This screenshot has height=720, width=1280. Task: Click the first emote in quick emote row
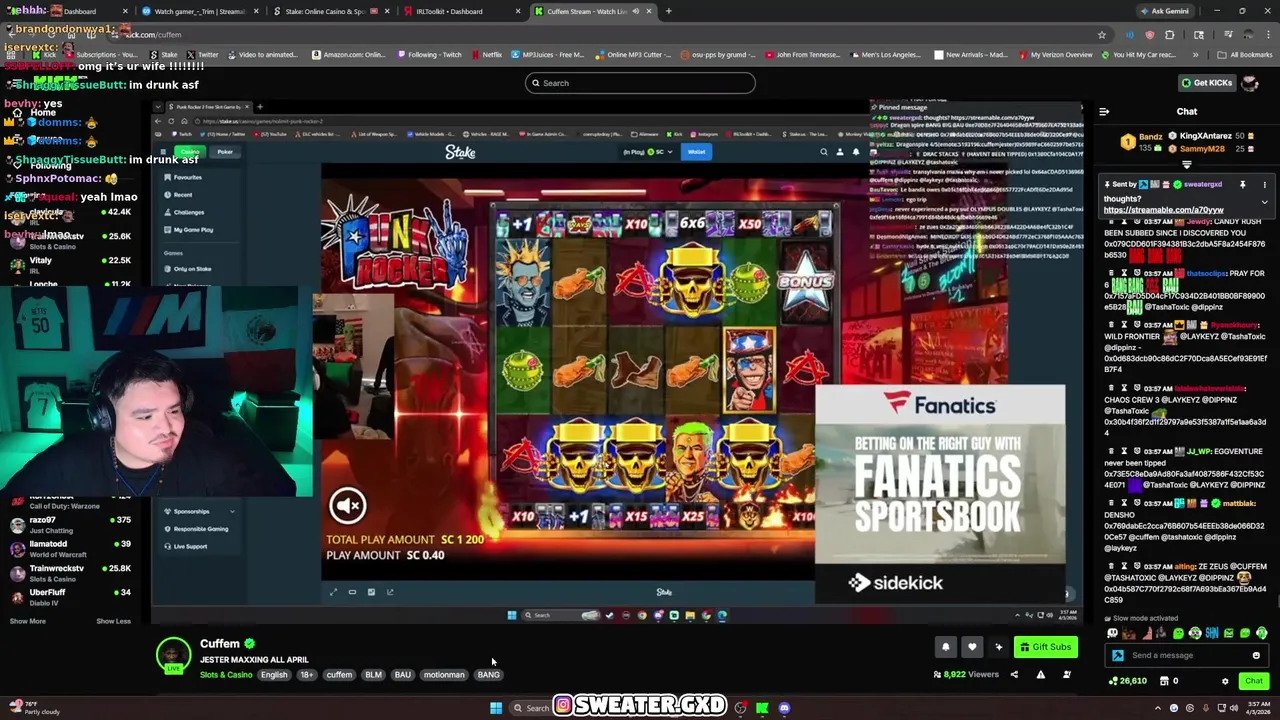tap(1112, 633)
